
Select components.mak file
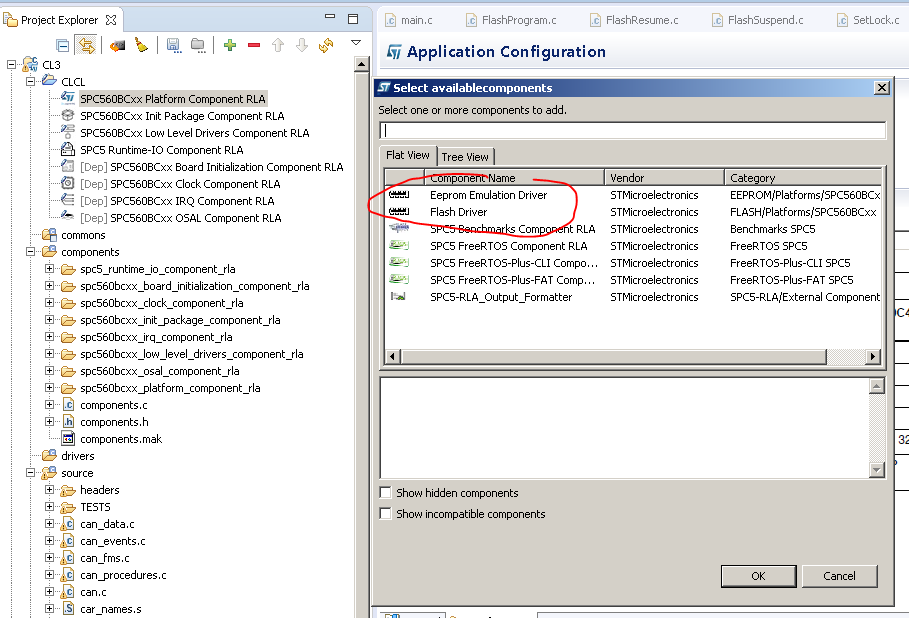tap(121, 439)
